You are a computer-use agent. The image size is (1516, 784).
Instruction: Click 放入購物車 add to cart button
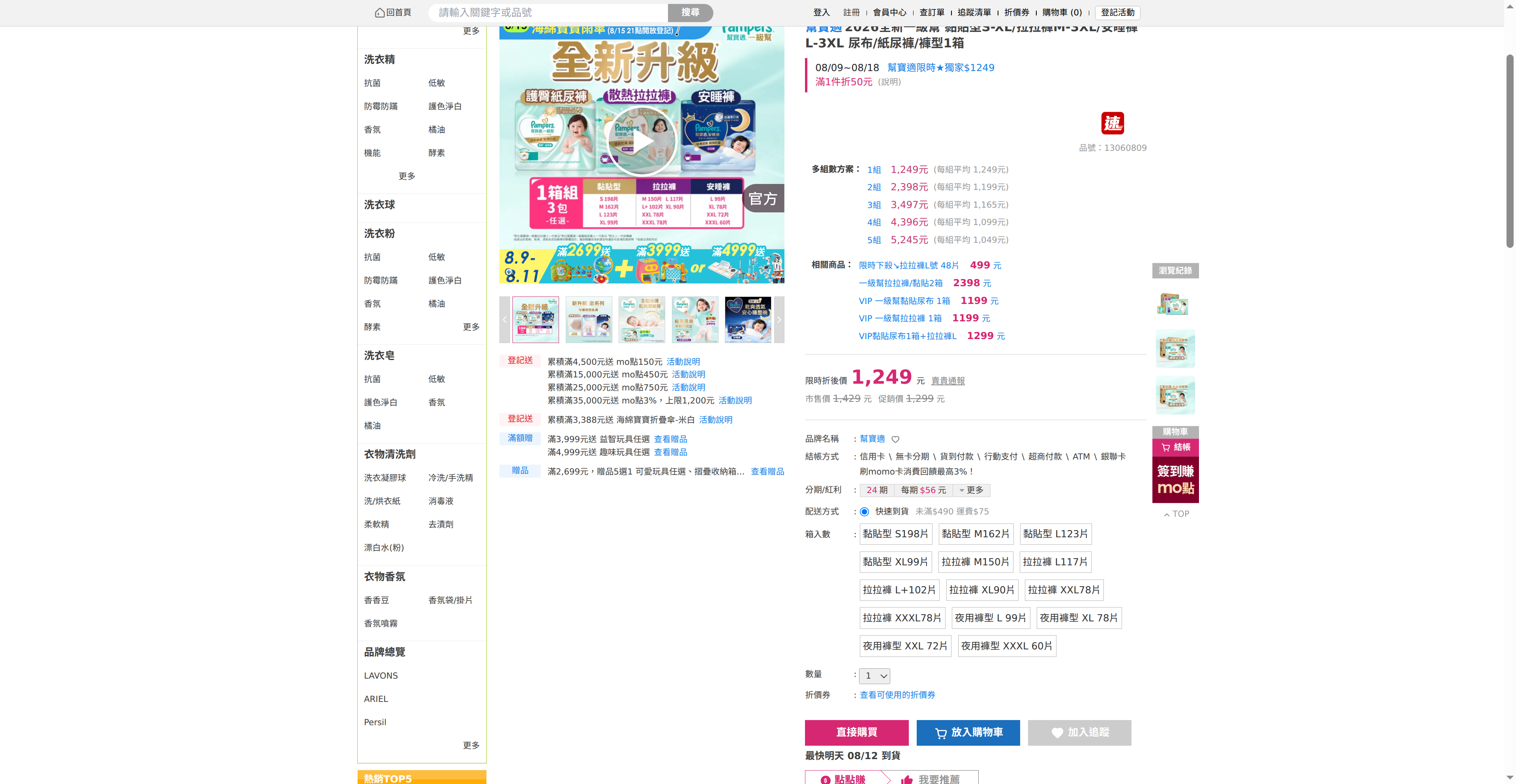968,733
